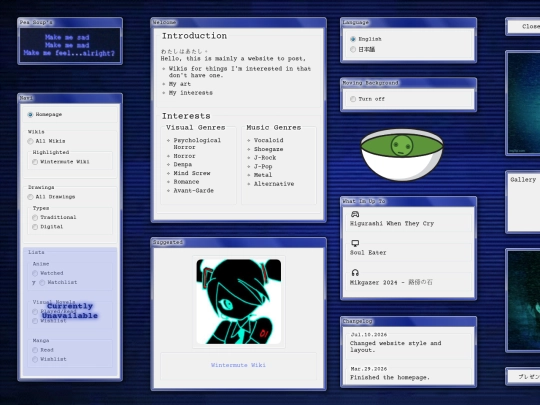Click the Interests heading

[186, 116]
